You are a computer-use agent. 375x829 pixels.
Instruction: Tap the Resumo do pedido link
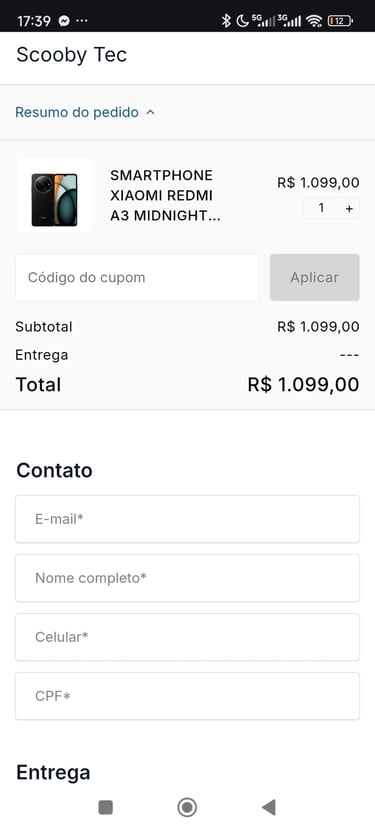77,113
